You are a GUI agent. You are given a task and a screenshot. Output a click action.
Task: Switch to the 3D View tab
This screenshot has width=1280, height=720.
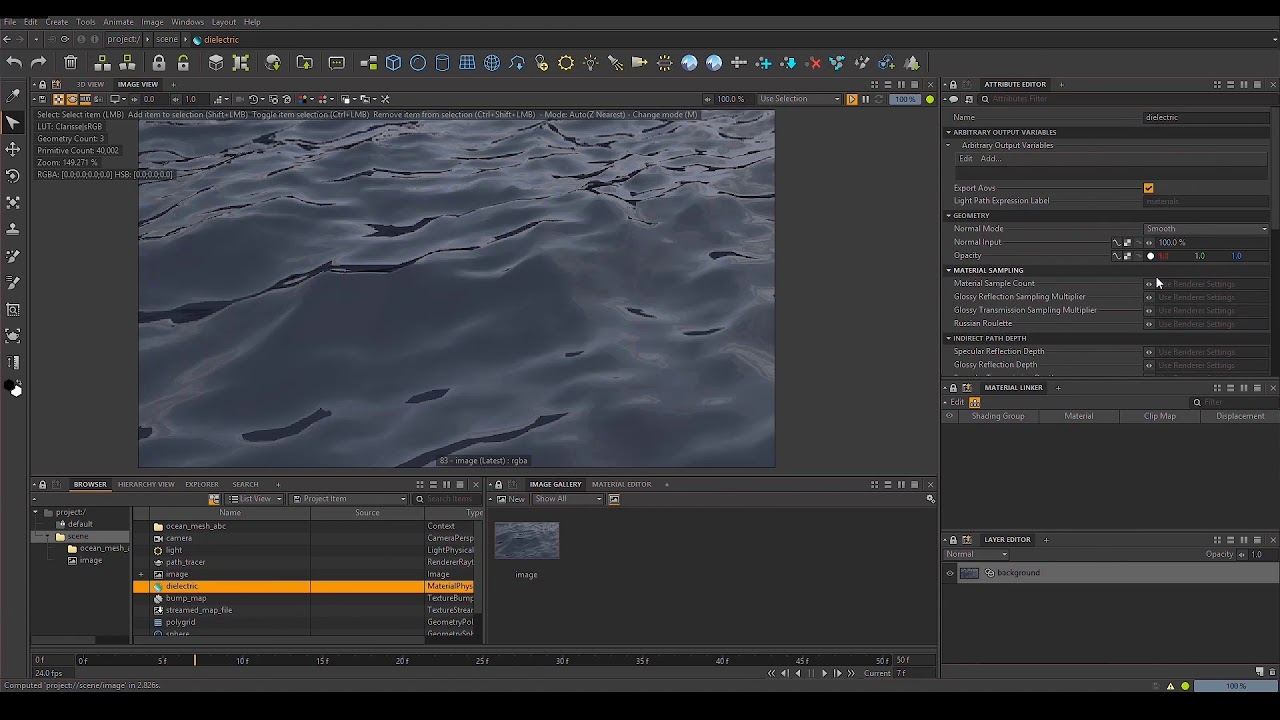pyautogui.click(x=90, y=84)
